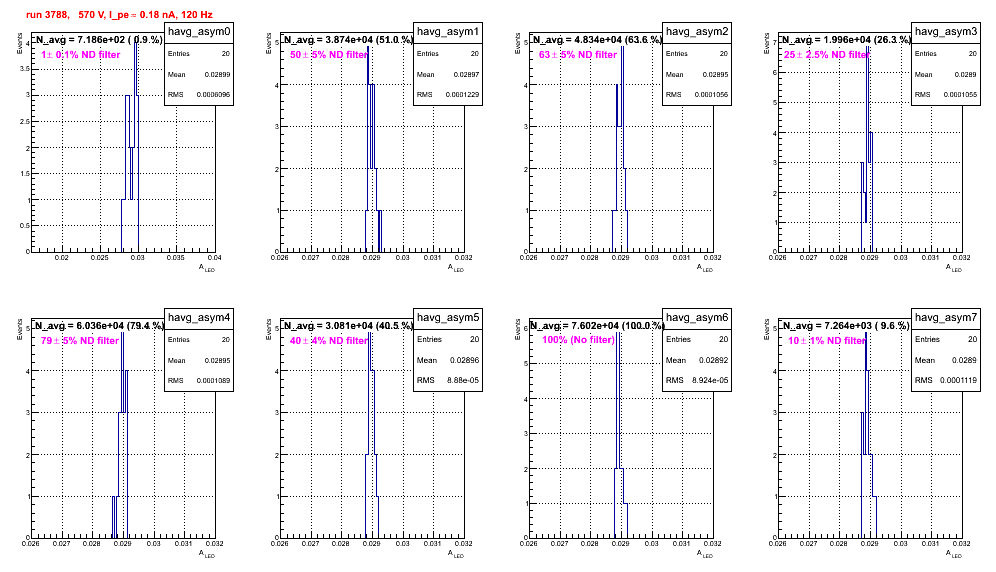Select the havg_asym5 stats box title
996x572 pixels.
point(448,318)
